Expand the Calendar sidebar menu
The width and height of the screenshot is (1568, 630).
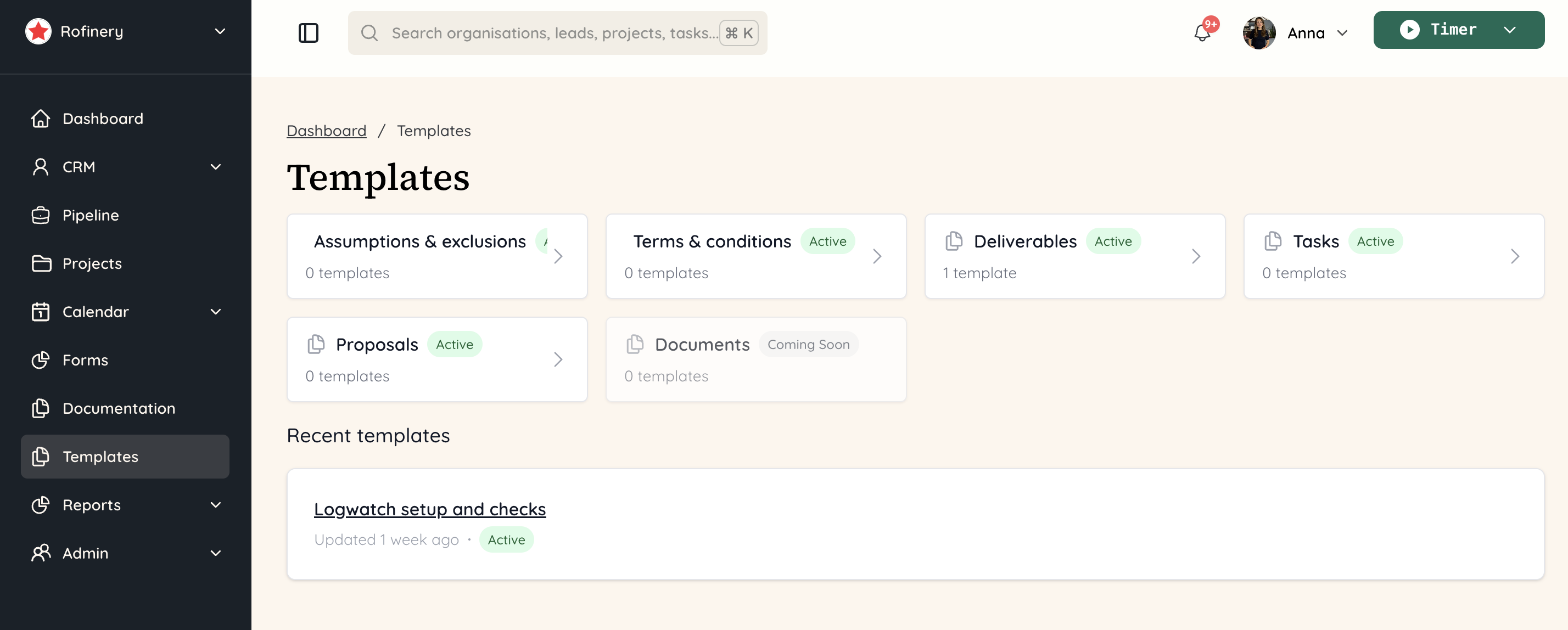[215, 312]
